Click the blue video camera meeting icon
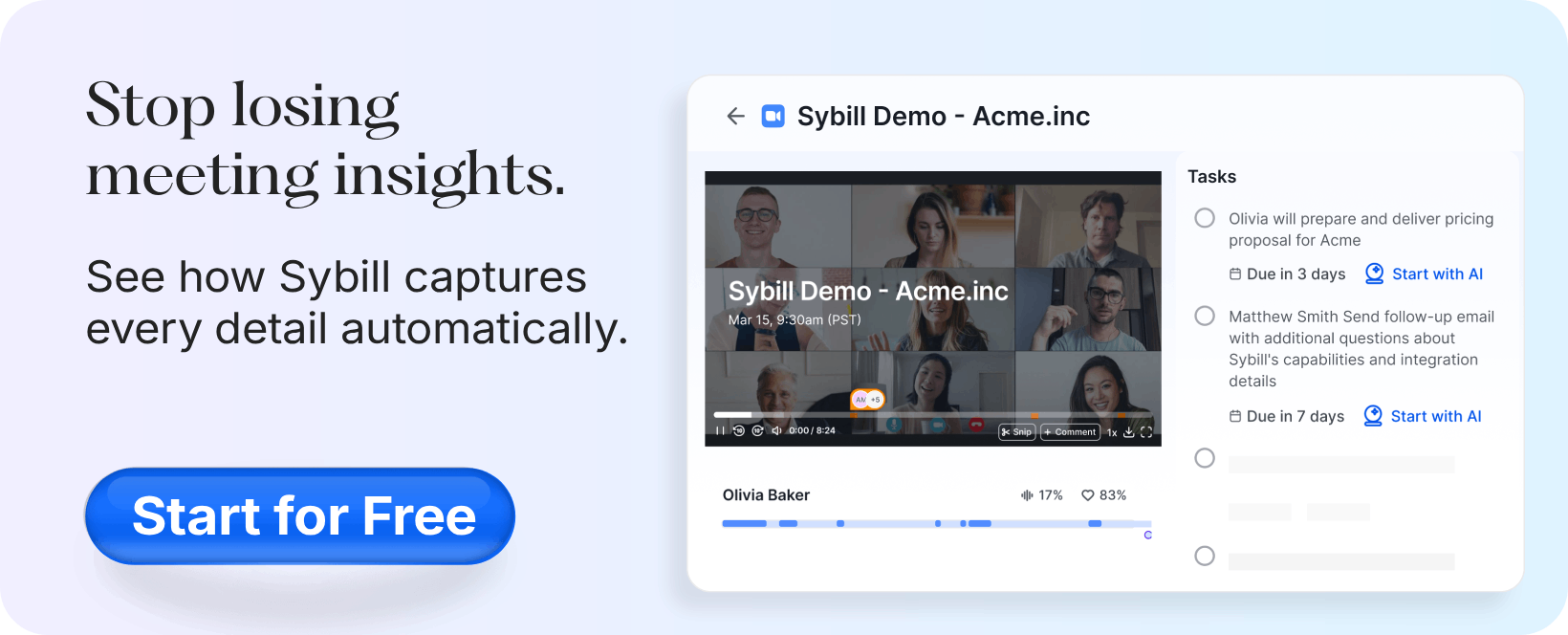Screen dimensions: 1568x635 [773, 116]
